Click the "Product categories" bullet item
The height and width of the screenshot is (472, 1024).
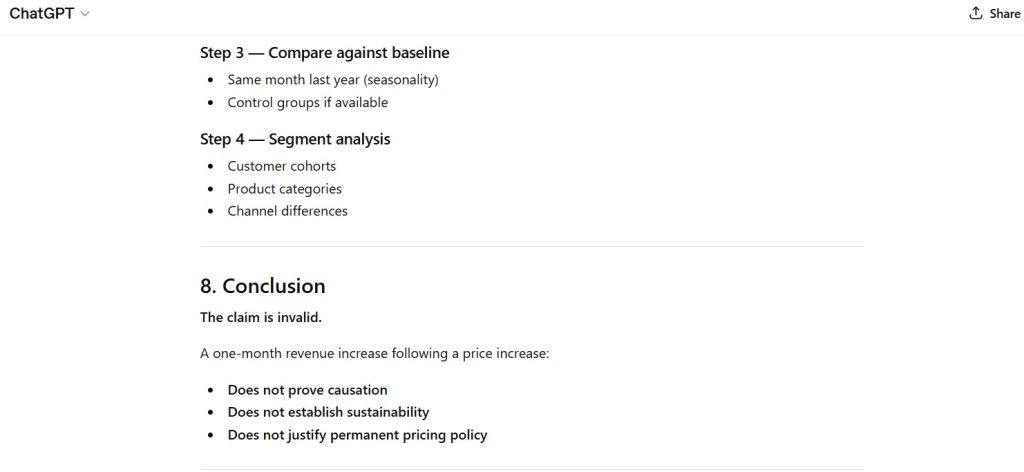pyautogui.click(x=284, y=188)
